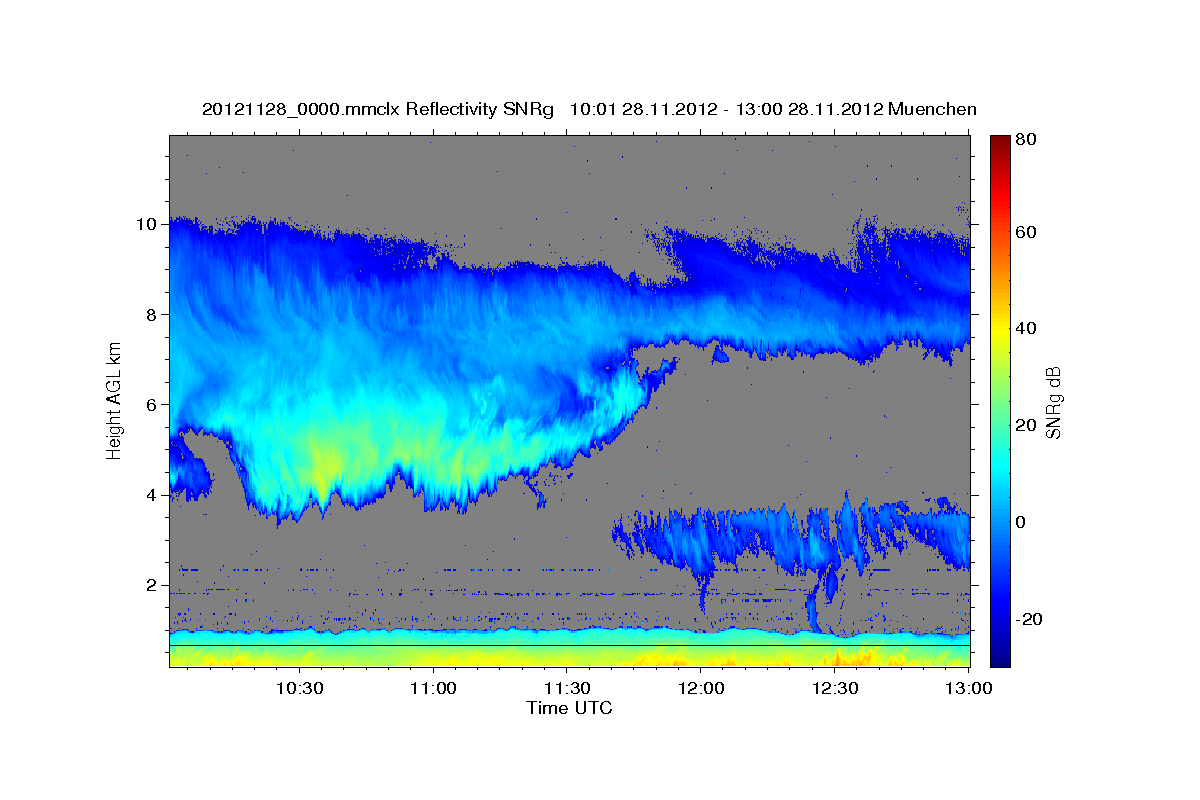Screen dimensions: 1200x800
Task: Click the 11:30 time axis label
Action: click(566, 688)
